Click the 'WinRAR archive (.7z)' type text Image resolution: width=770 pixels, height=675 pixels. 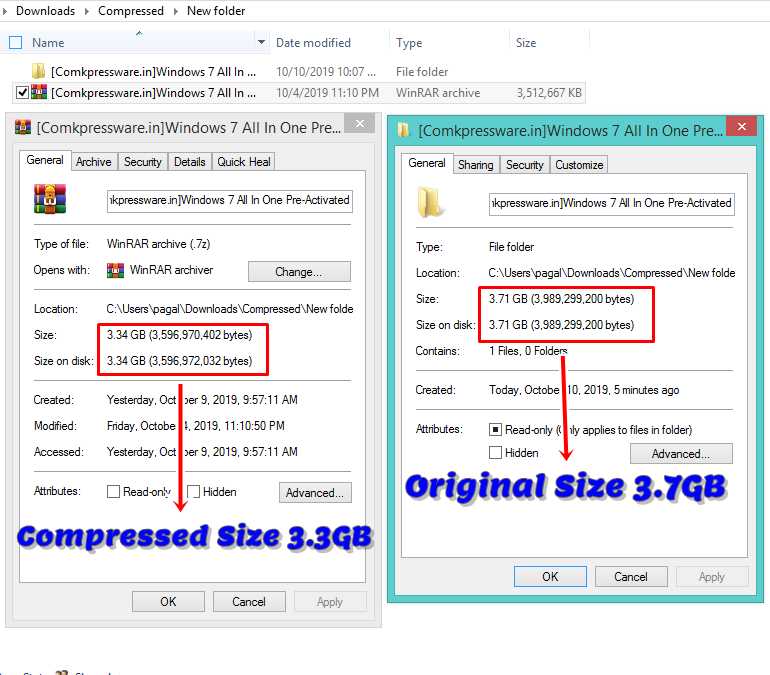tap(159, 244)
